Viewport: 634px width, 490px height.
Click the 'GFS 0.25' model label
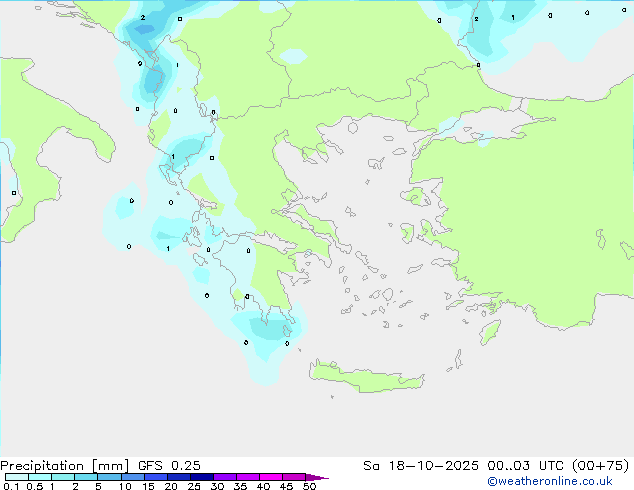click(x=169, y=466)
